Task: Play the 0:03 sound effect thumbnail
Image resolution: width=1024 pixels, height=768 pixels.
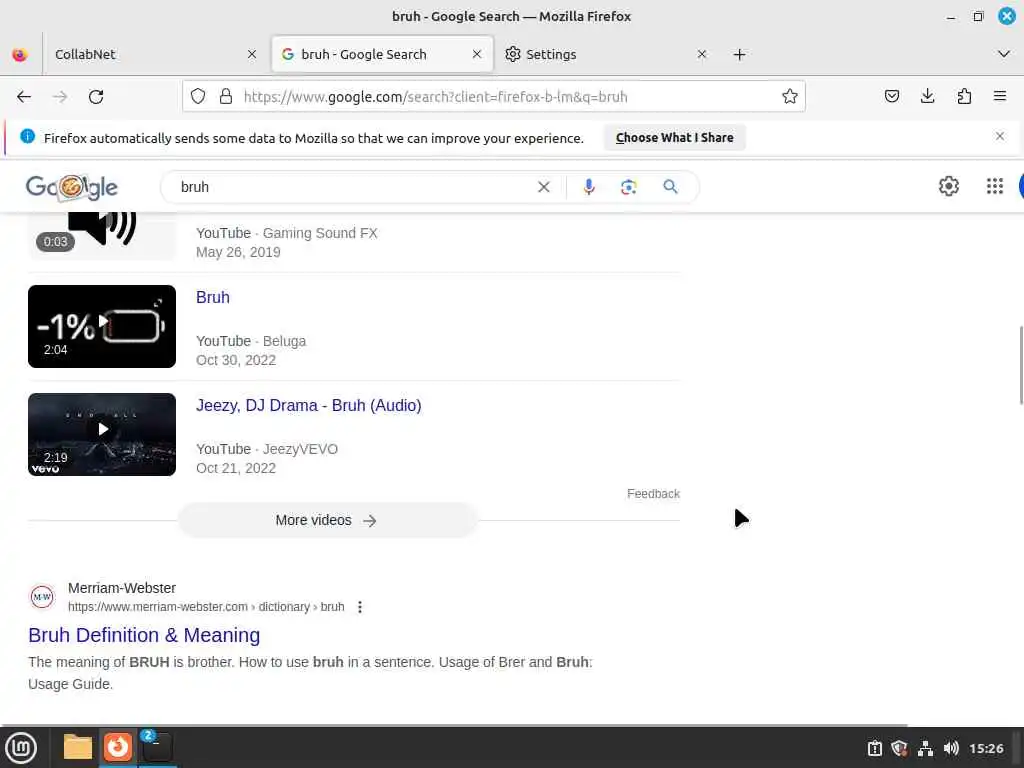Action: click(102, 236)
